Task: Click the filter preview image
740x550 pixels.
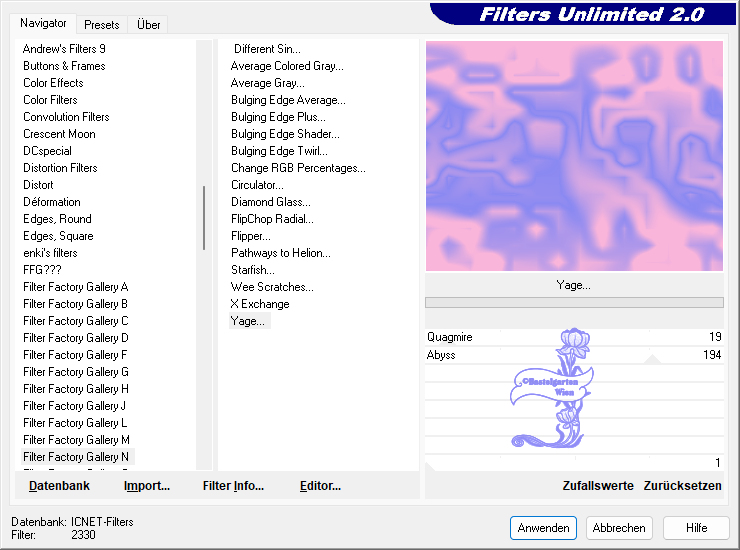Action: coord(574,156)
